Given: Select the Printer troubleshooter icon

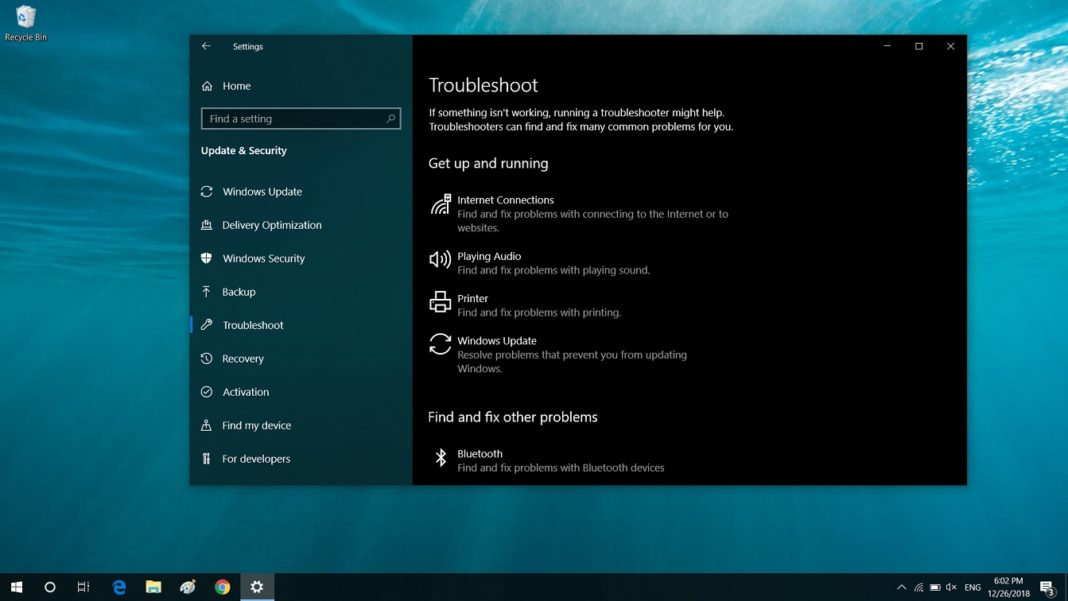Looking at the screenshot, I should point(440,301).
